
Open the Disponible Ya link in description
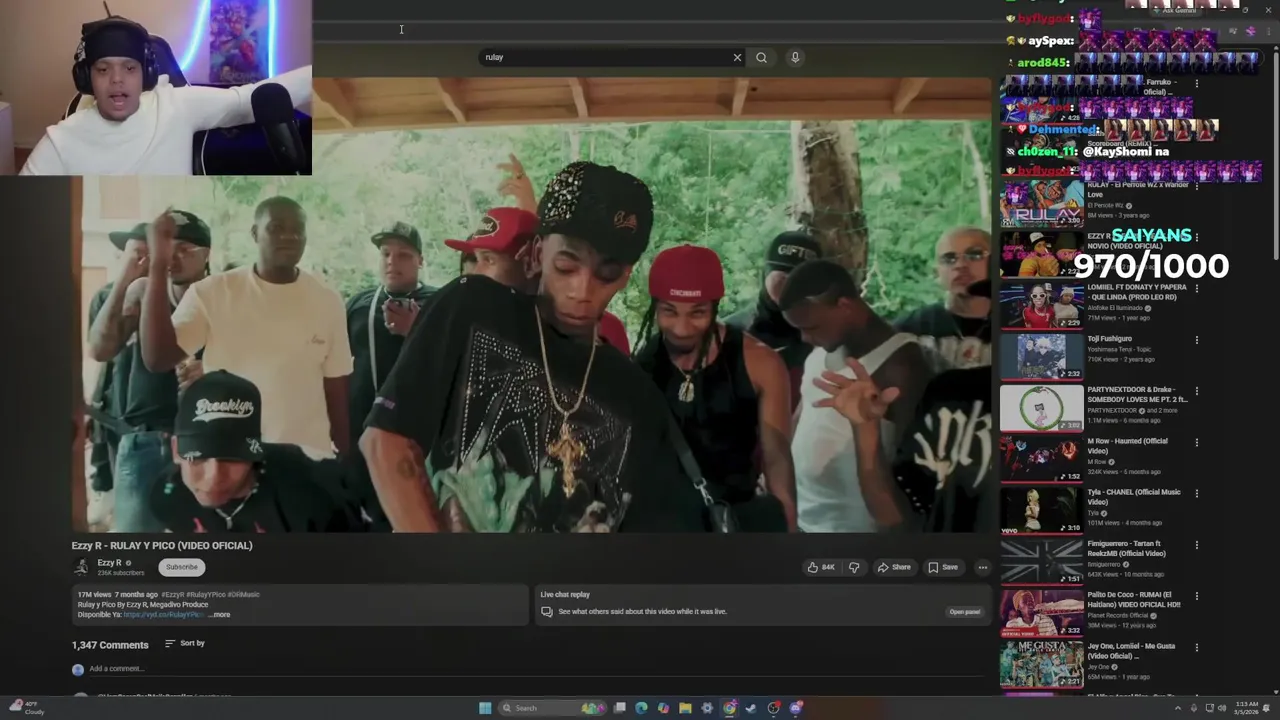pyautogui.click(x=163, y=615)
